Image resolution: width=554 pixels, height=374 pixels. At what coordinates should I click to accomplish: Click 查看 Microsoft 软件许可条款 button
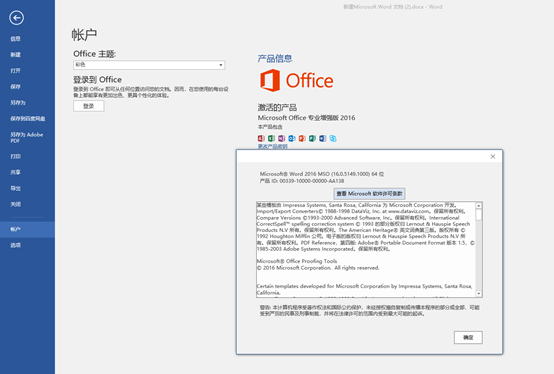(369, 194)
